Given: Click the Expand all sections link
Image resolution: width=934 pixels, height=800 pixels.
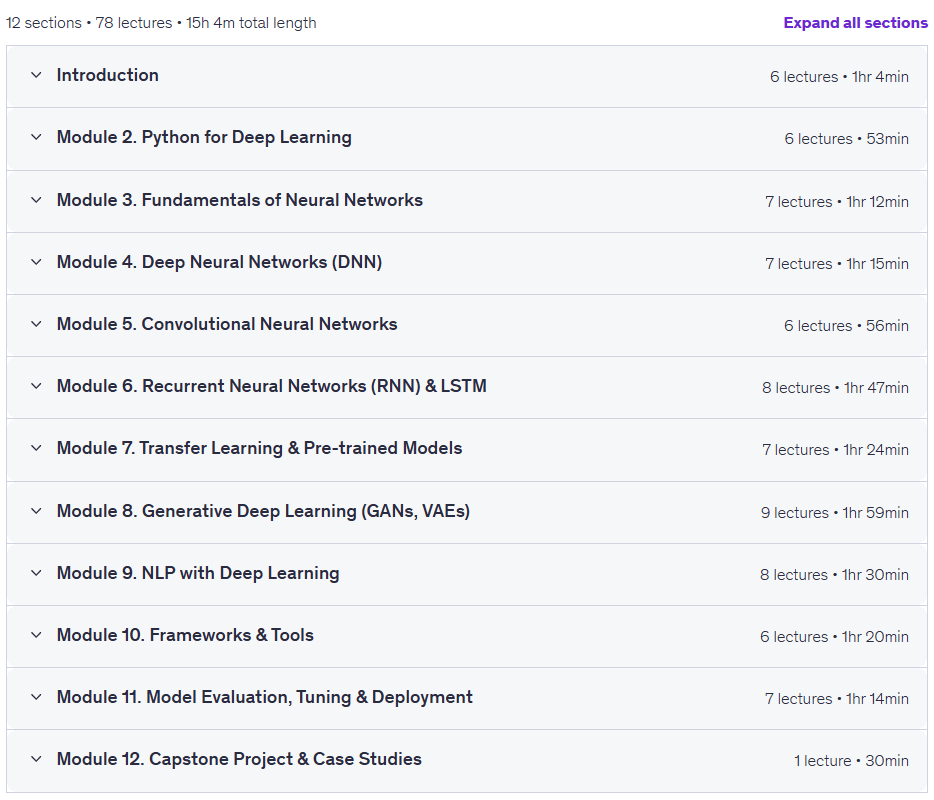Looking at the screenshot, I should tap(855, 23).
